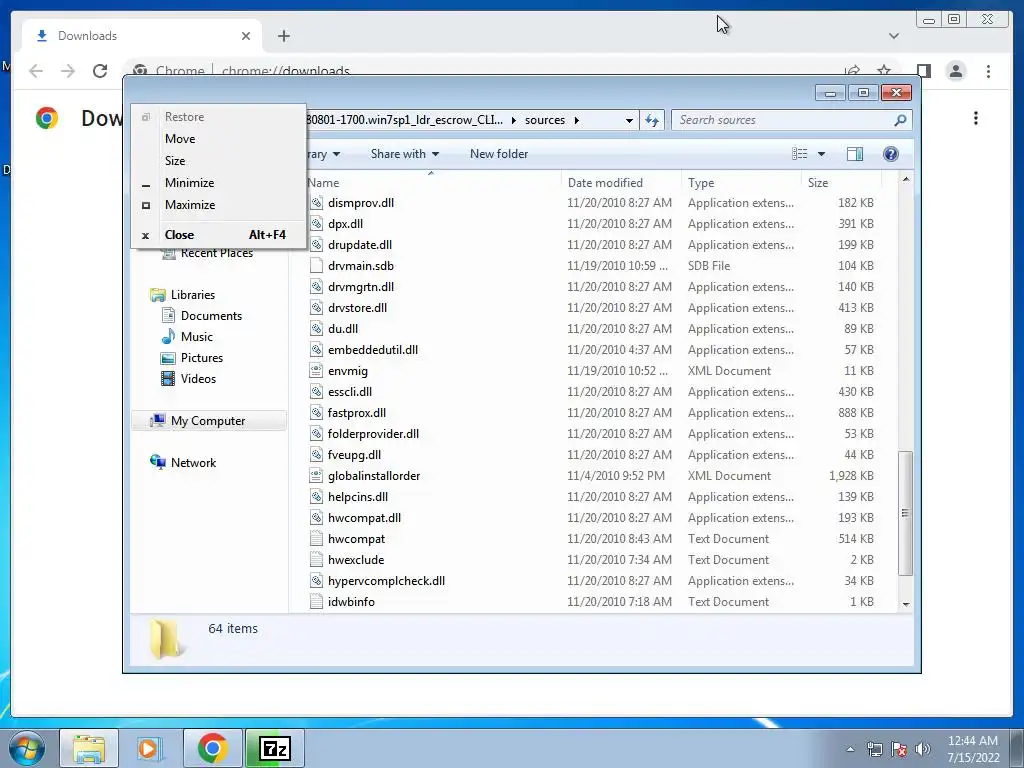The image size is (1024, 768).
Task: Switch to the Downloads browser tab
Action: pos(142,36)
